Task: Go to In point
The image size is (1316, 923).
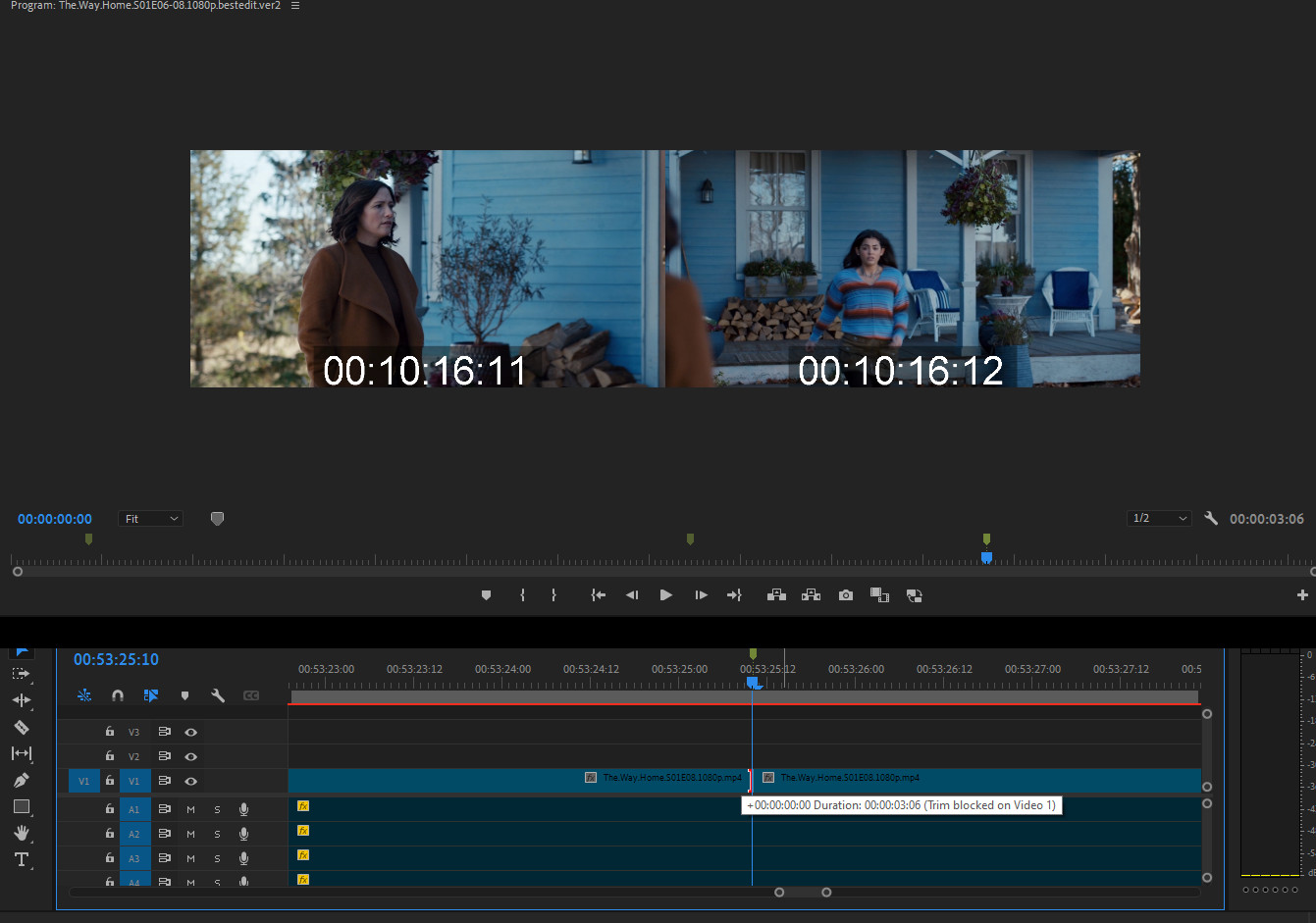Action: click(598, 595)
